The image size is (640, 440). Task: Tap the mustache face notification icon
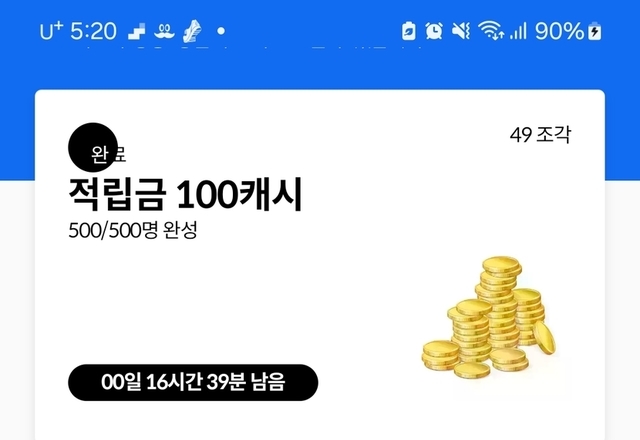tap(164, 32)
